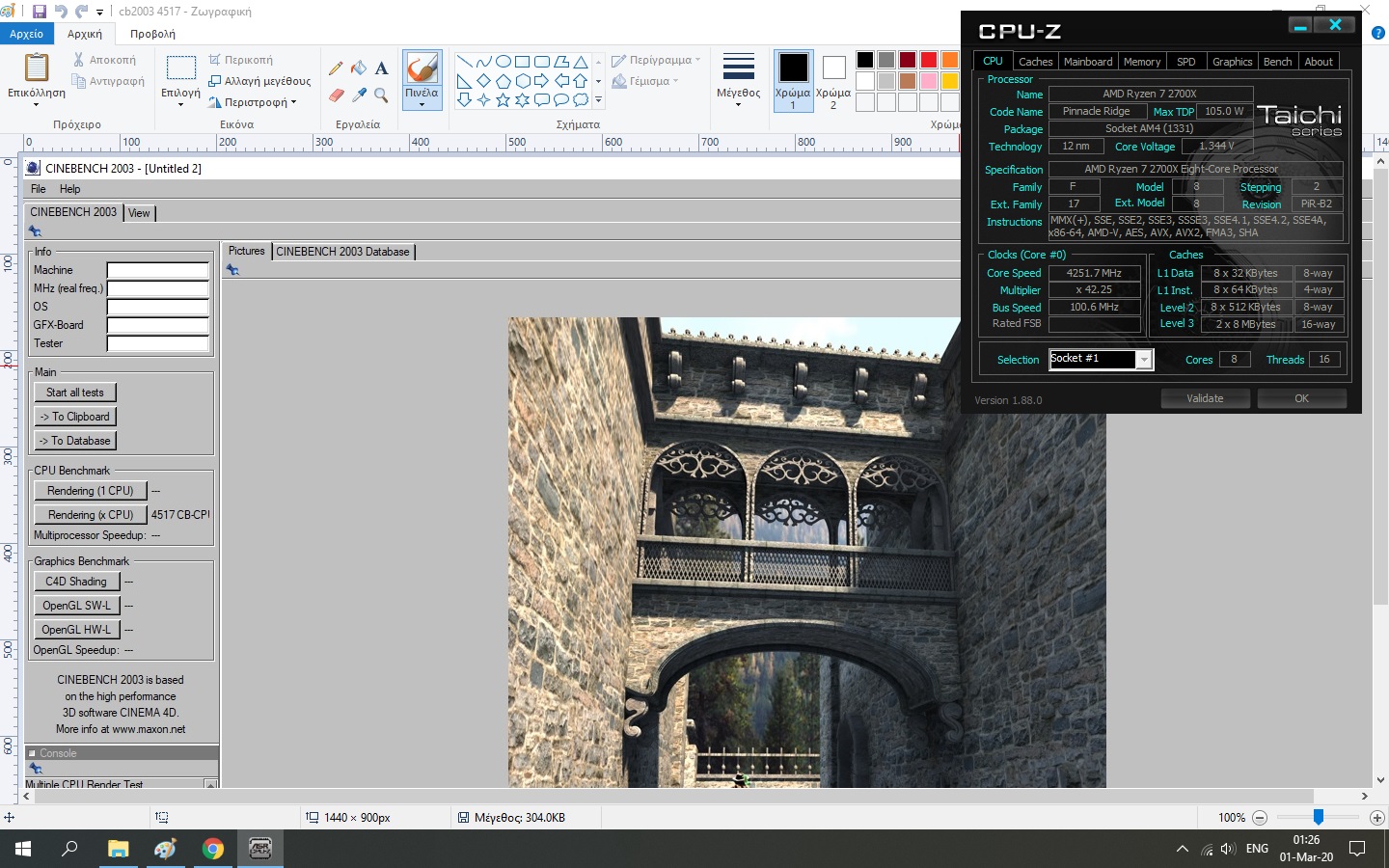This screenshot has height=868, width=1389.
Task: Choose the Polygon shape
Action: pos(560,62)
